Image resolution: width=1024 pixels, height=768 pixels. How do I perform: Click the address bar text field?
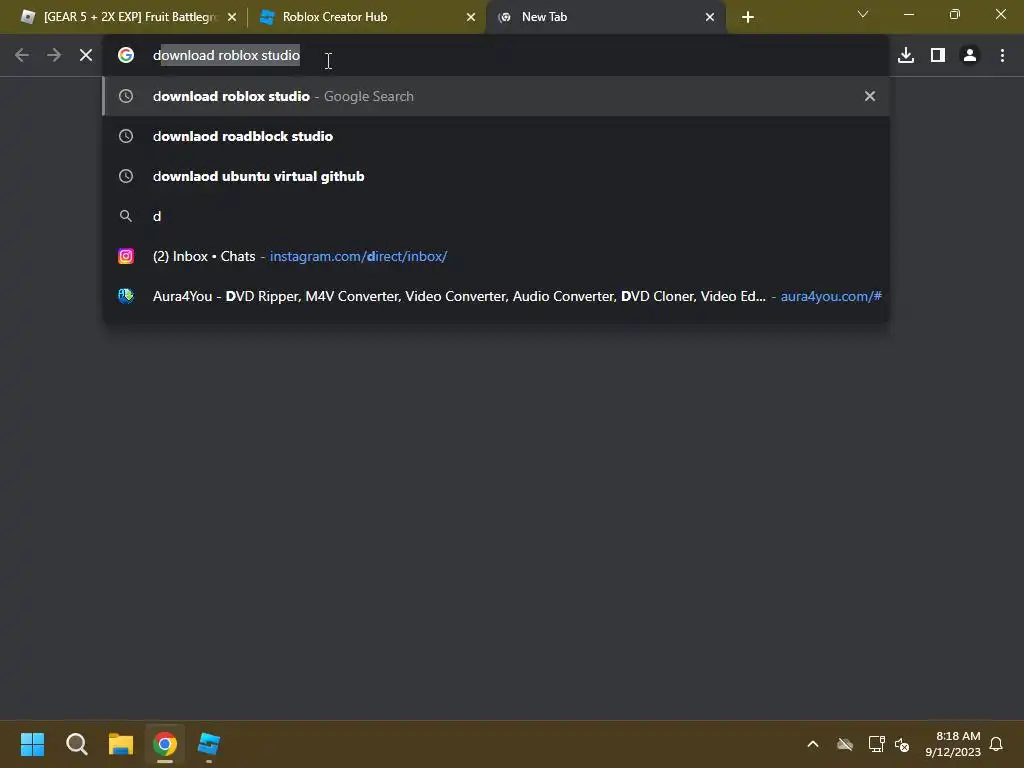tap(496, 56)
